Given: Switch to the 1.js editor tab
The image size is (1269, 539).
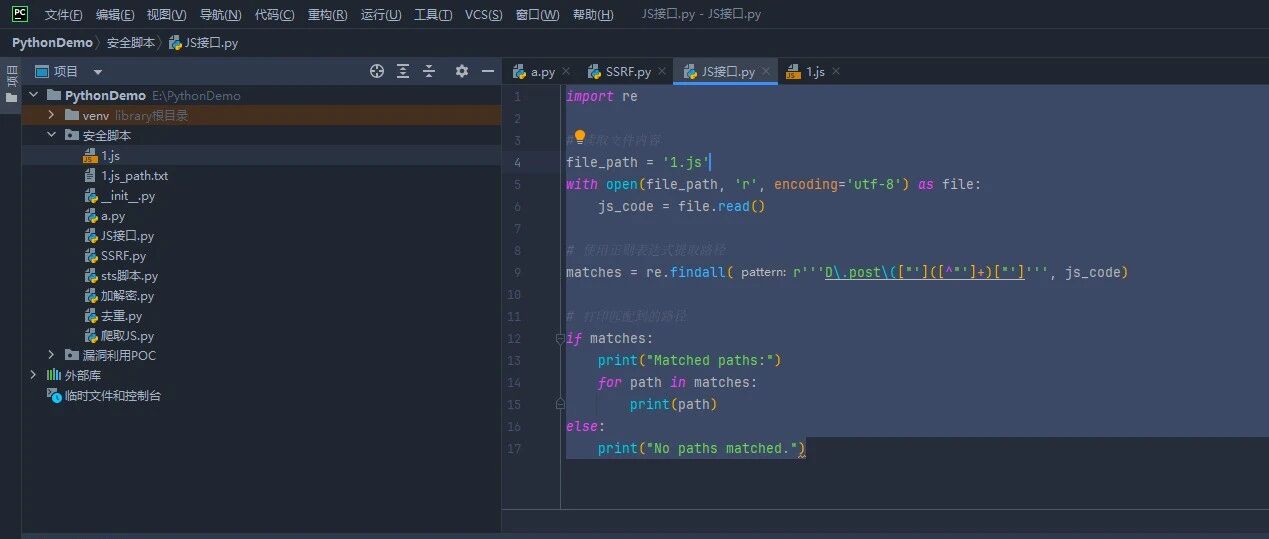Looking at the screenshot, I should 806,71.
